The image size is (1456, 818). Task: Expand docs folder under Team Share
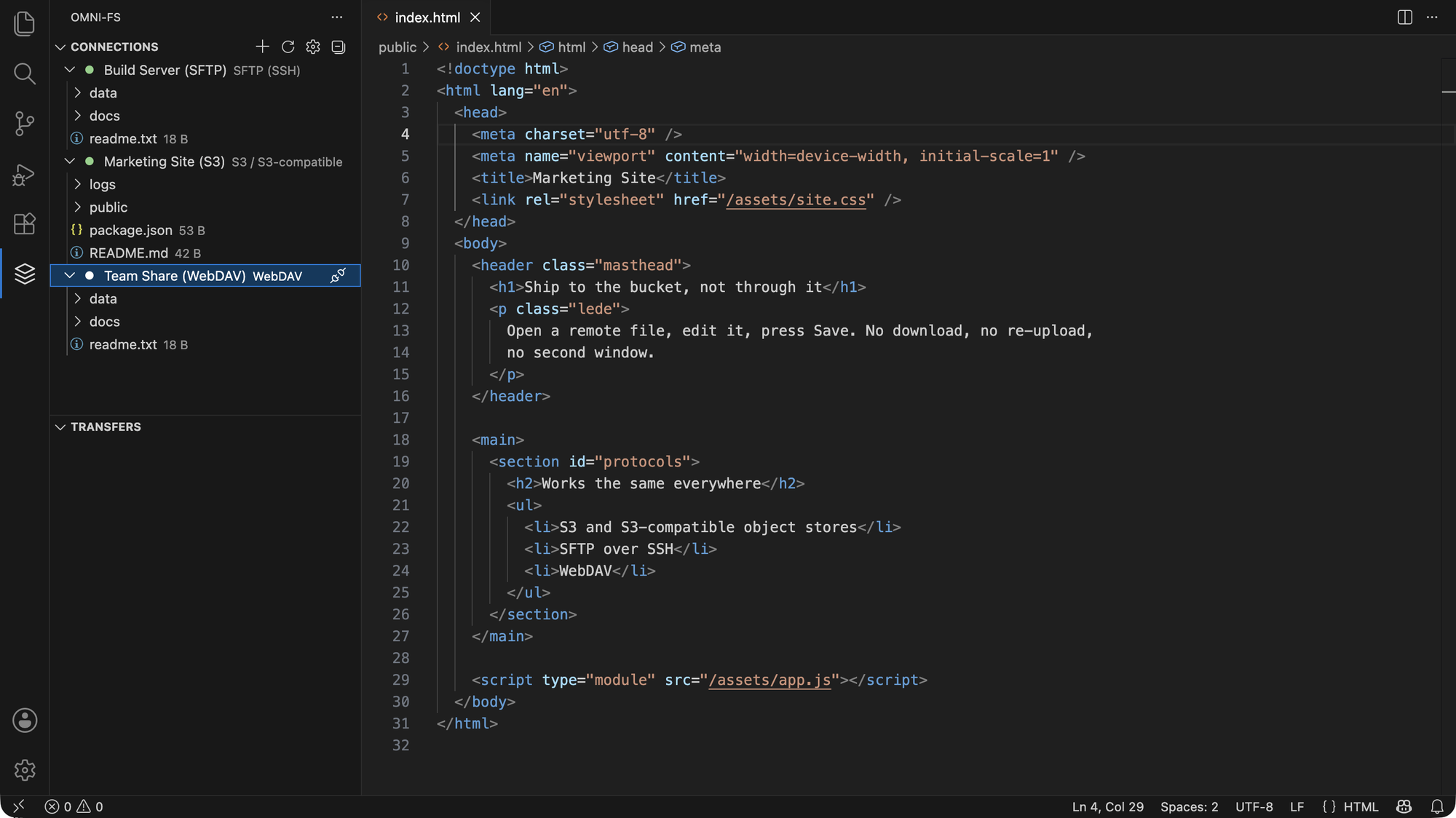78,321
